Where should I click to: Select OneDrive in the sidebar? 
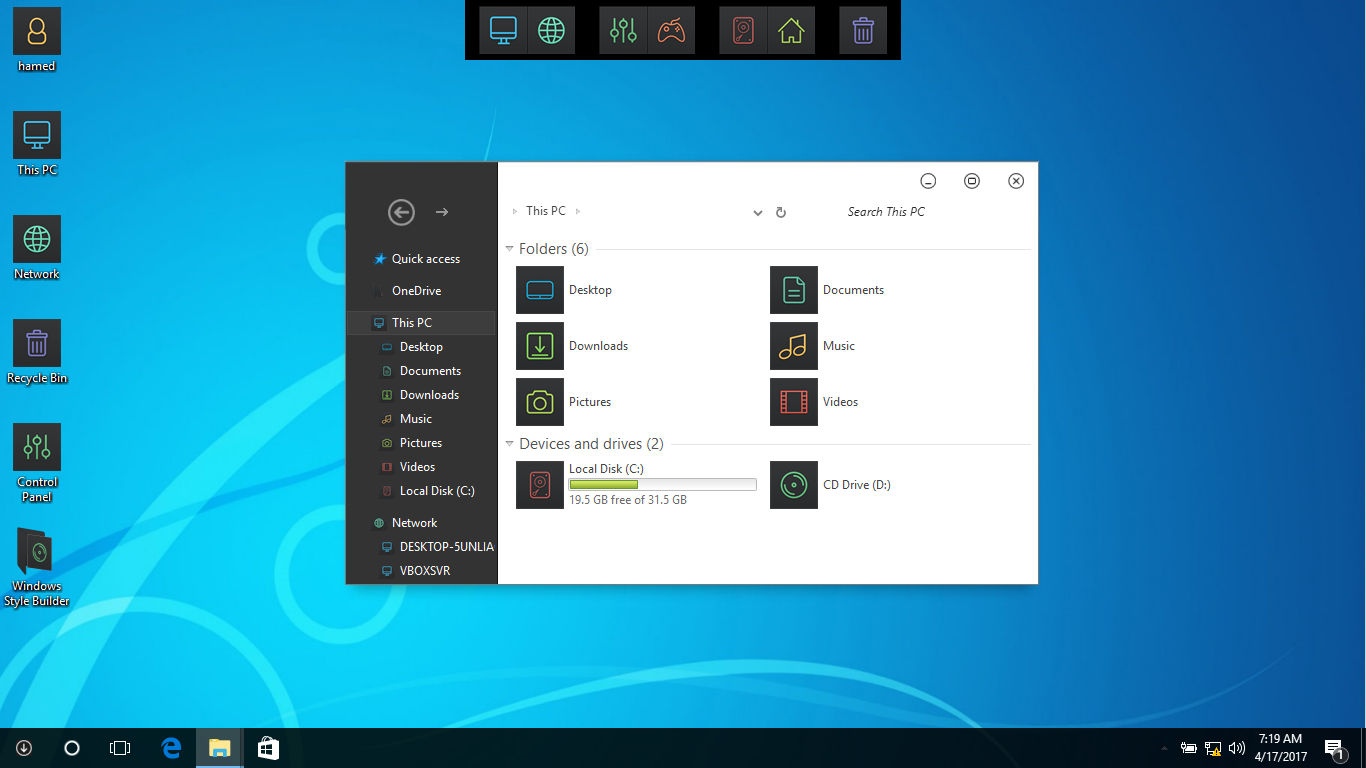pos(416,291)
